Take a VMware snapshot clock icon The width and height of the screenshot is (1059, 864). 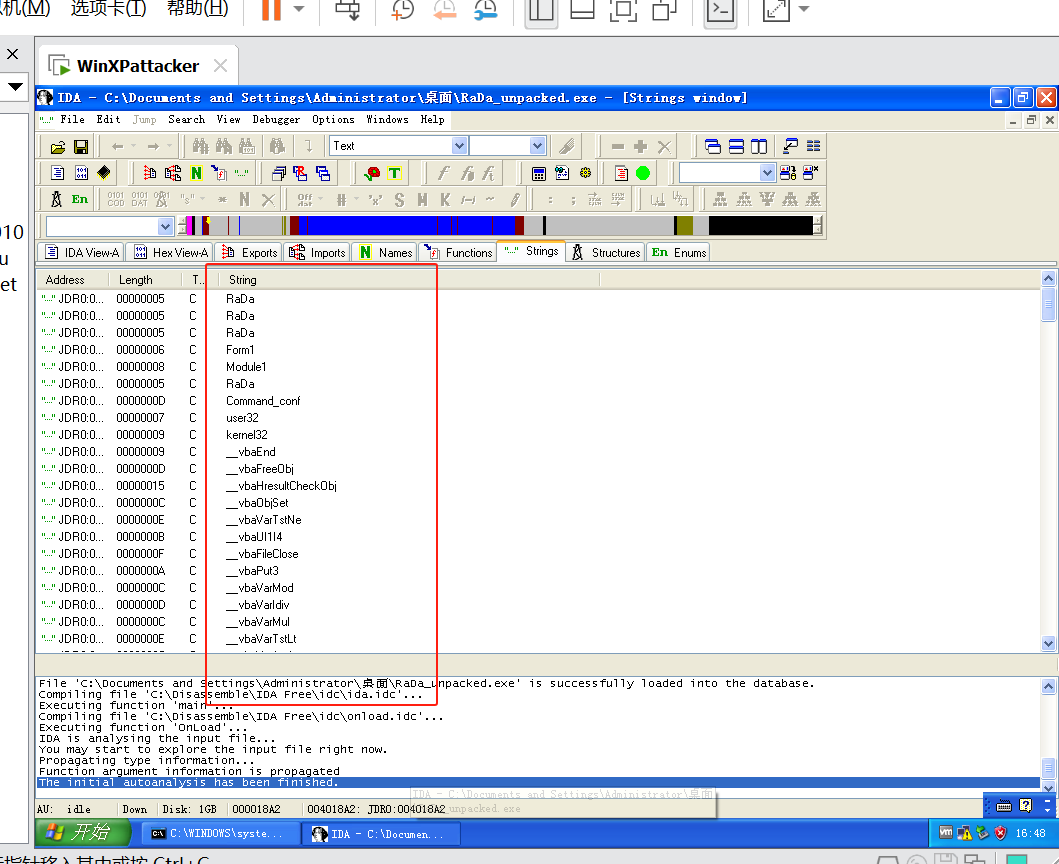(403, 9)
